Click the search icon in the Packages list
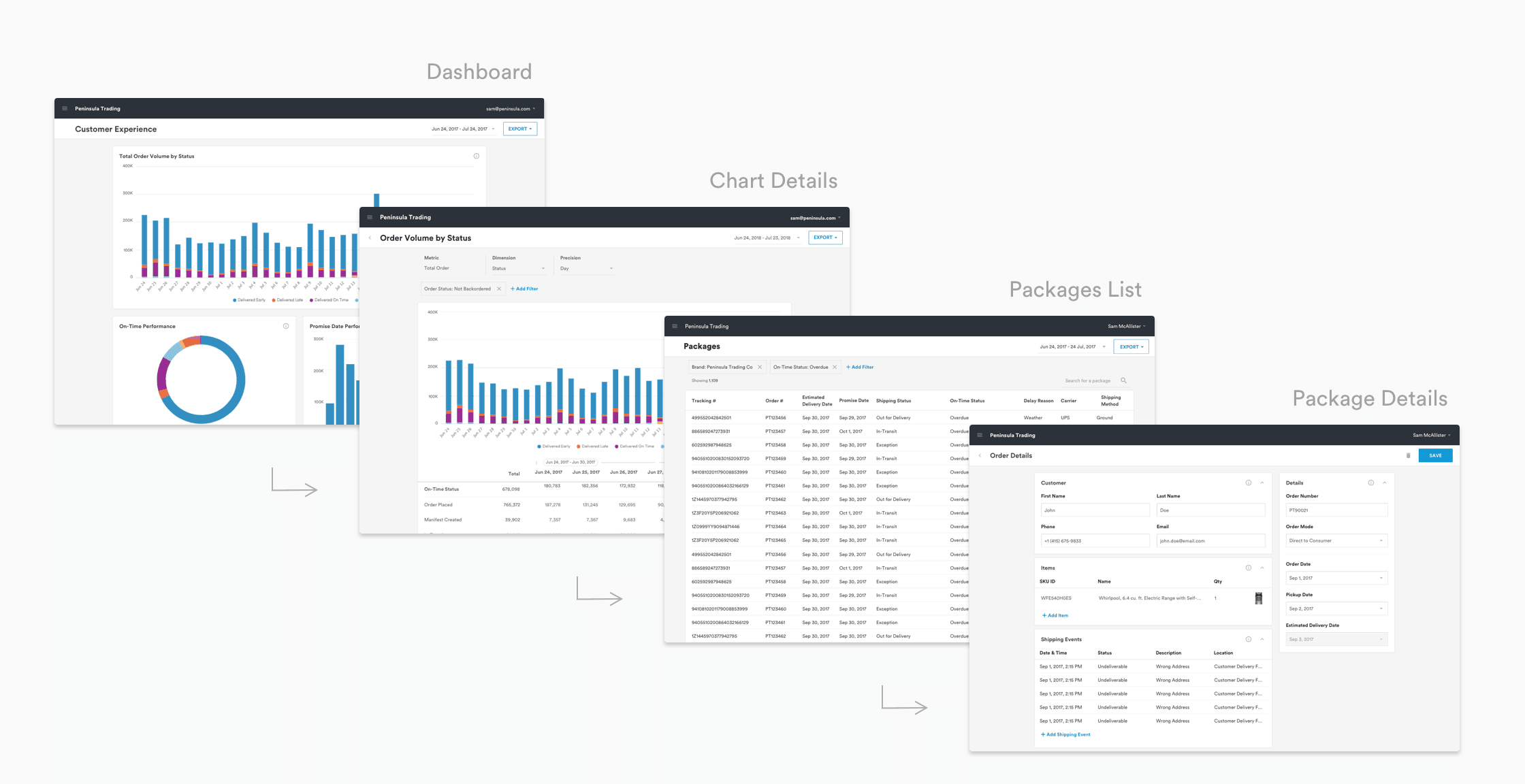The height and width of the screenshot is (784, 1525). (x=1123, y=380)
